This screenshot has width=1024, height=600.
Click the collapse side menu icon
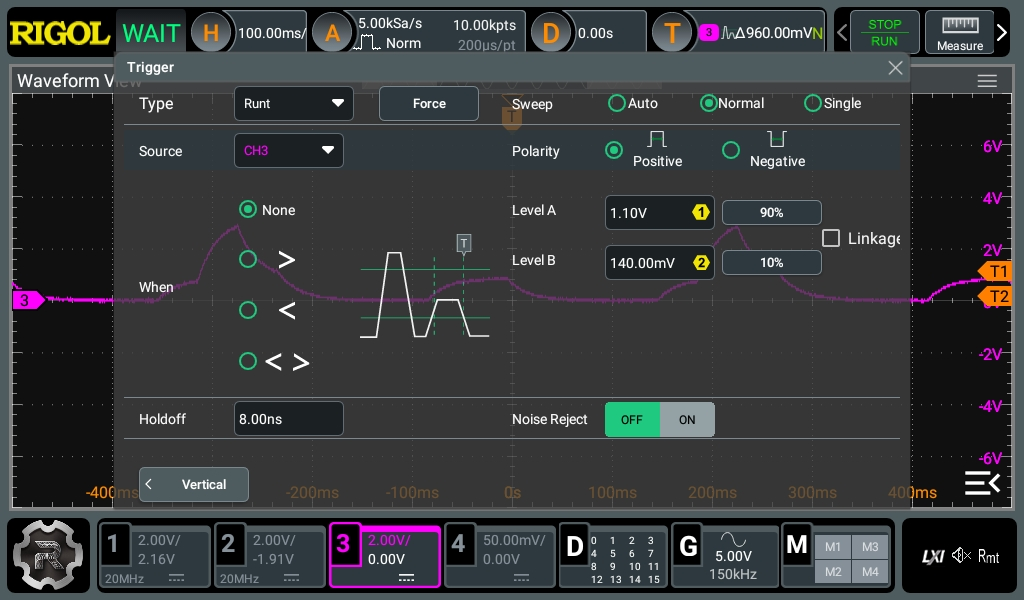(x=981, y=484)
